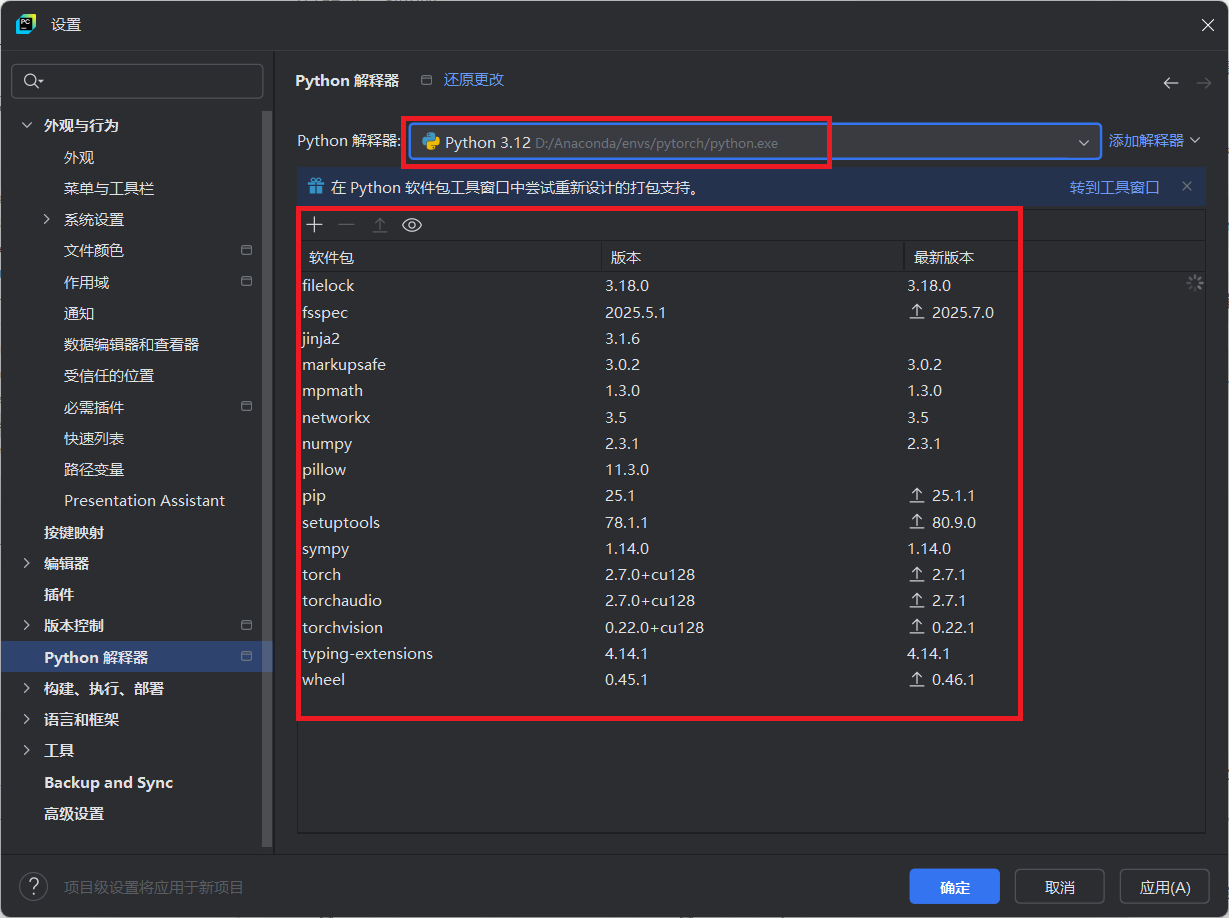Click project-level icon beside 版本控制

click(247, 625)
